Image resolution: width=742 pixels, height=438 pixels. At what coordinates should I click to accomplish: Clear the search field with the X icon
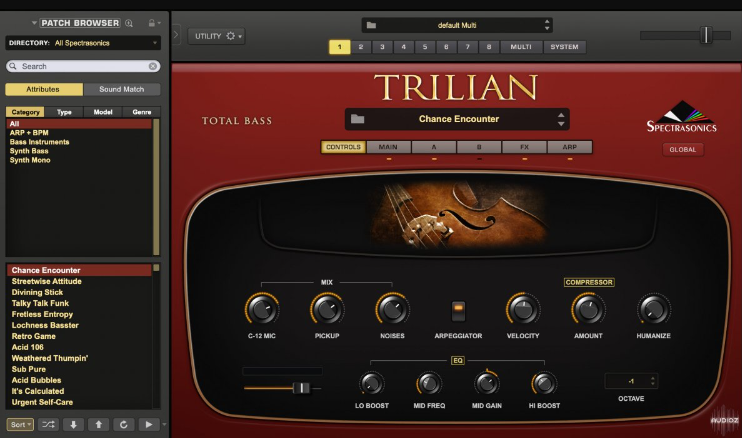click(x=153, y=66)
